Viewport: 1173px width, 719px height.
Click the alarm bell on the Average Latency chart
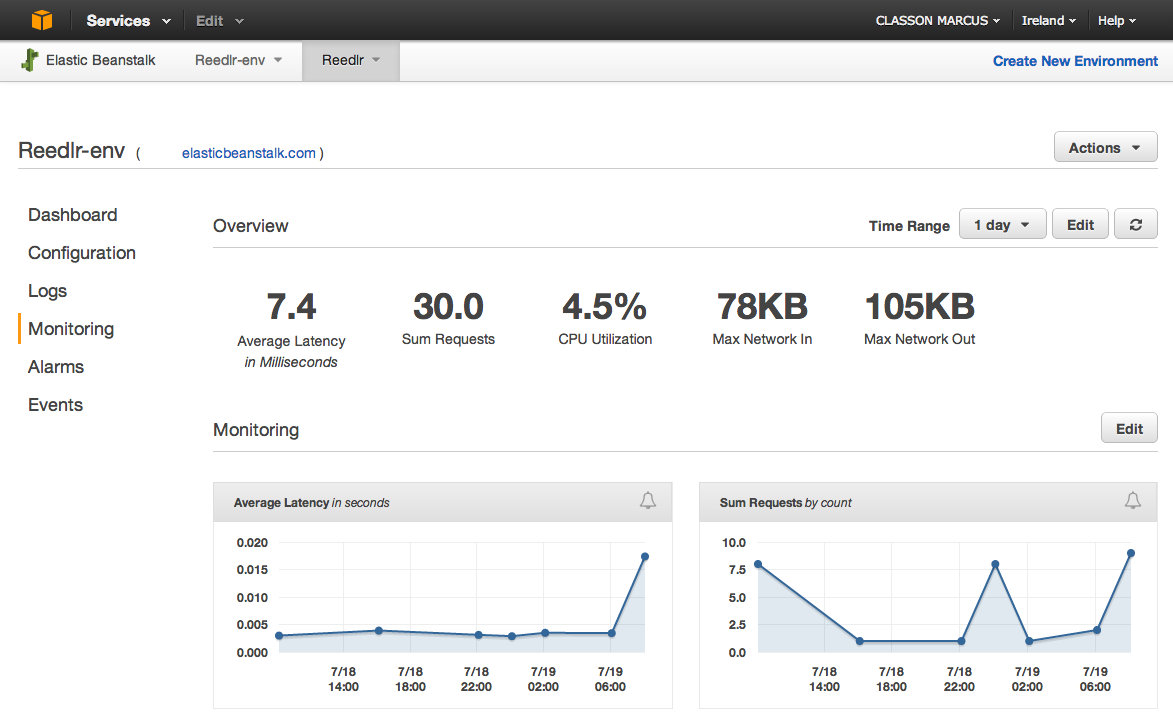(648, 501)
